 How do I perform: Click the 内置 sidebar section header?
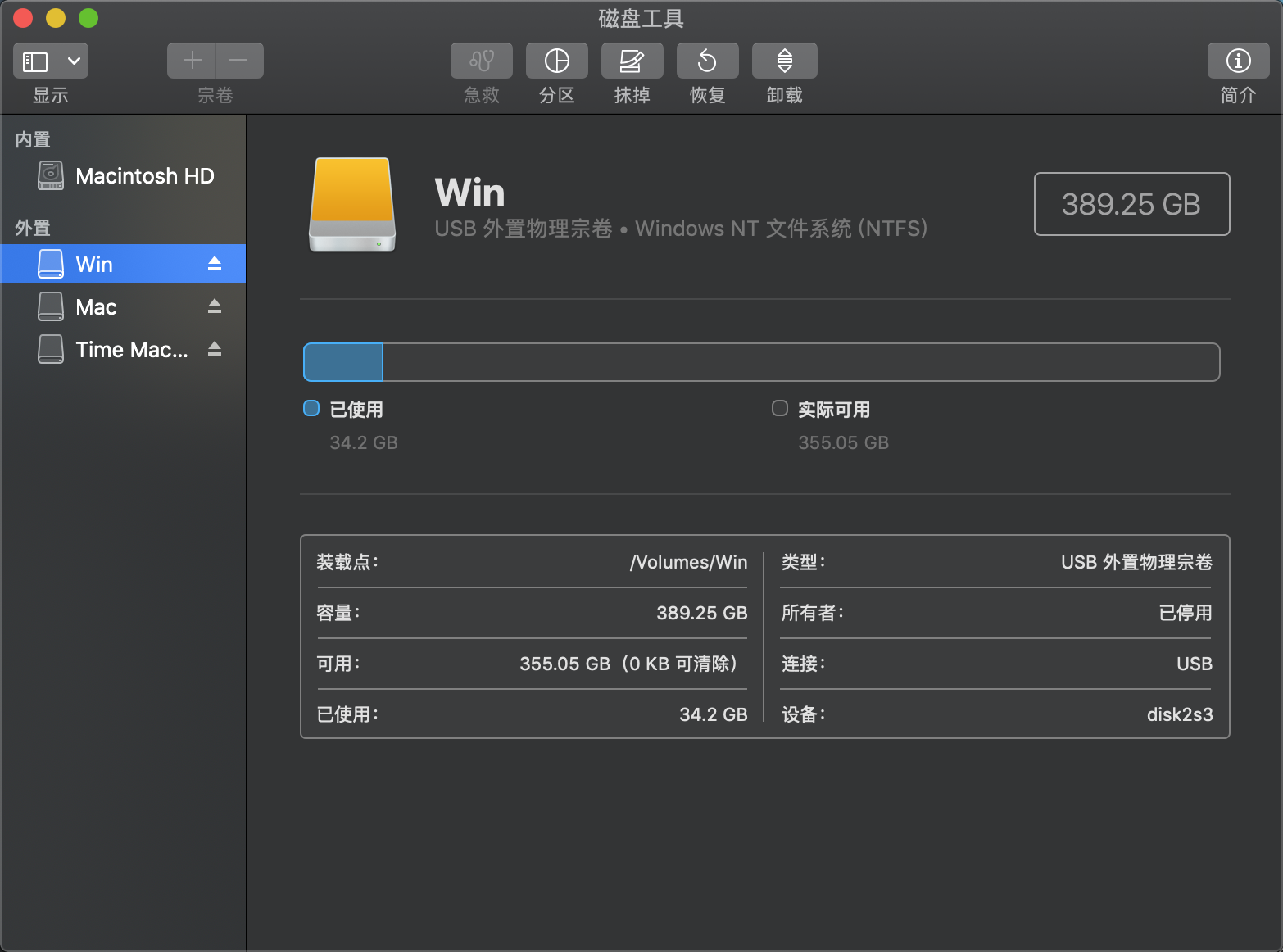point(33,139)
